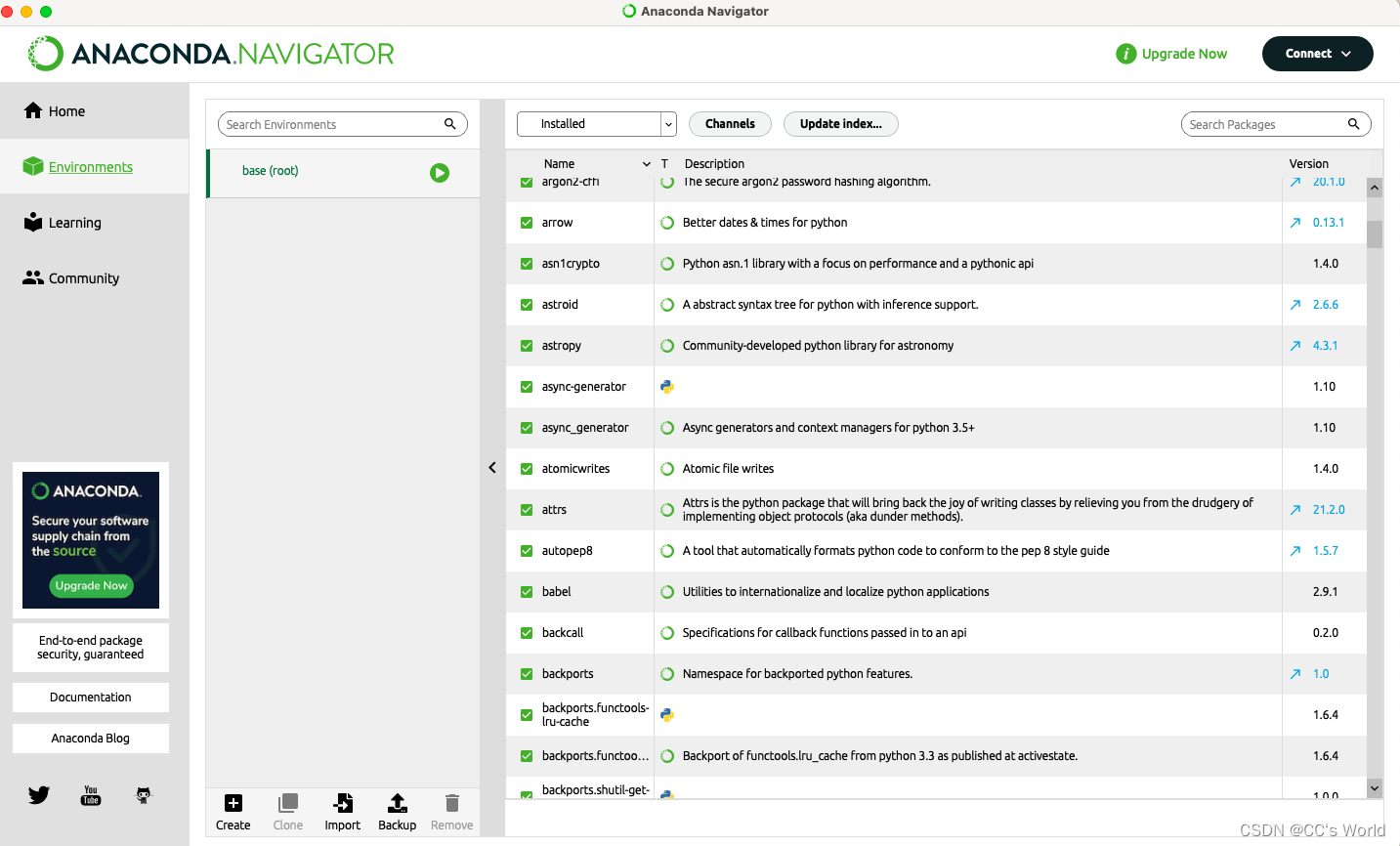The width and height of the screenshot is (1400, 846).
Task: Toggle the asn1crypto package checkbox
Action: click(x=527, y=264)
